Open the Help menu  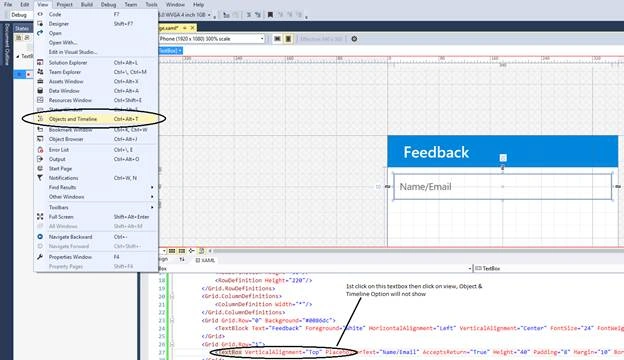point(198,5)
